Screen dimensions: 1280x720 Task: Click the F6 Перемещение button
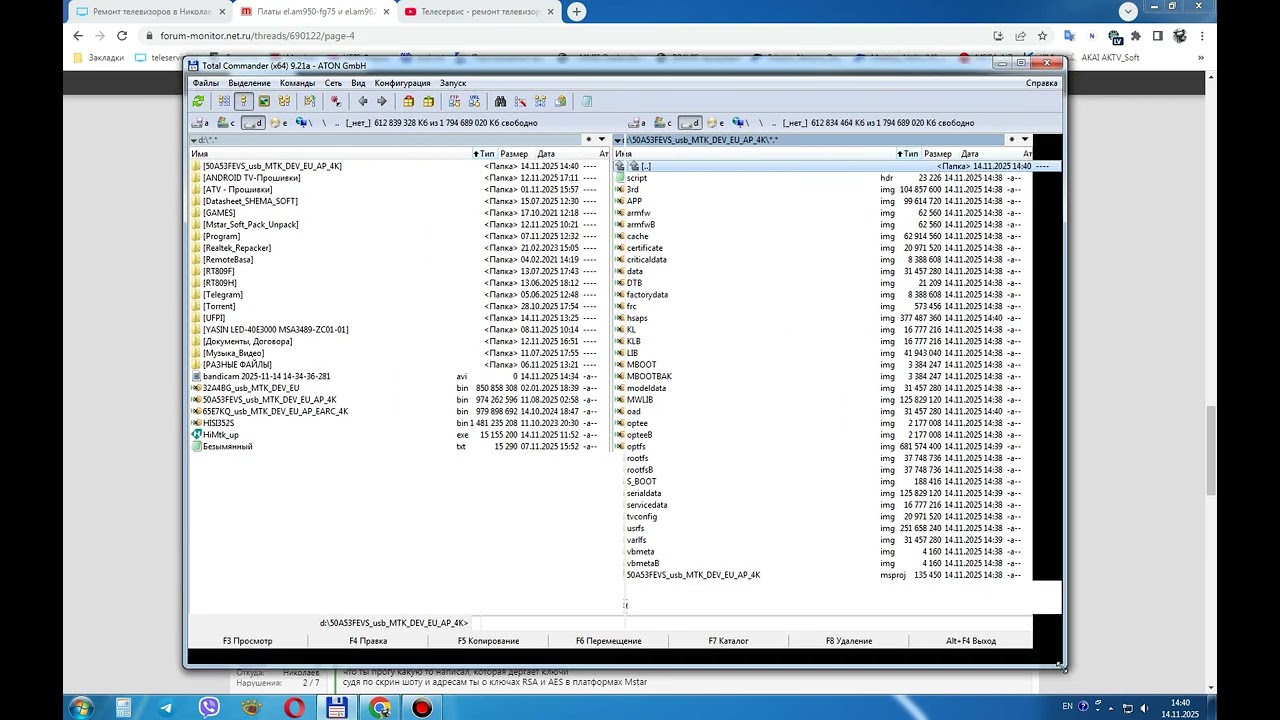pyautogui.click(x=608, y=641)
